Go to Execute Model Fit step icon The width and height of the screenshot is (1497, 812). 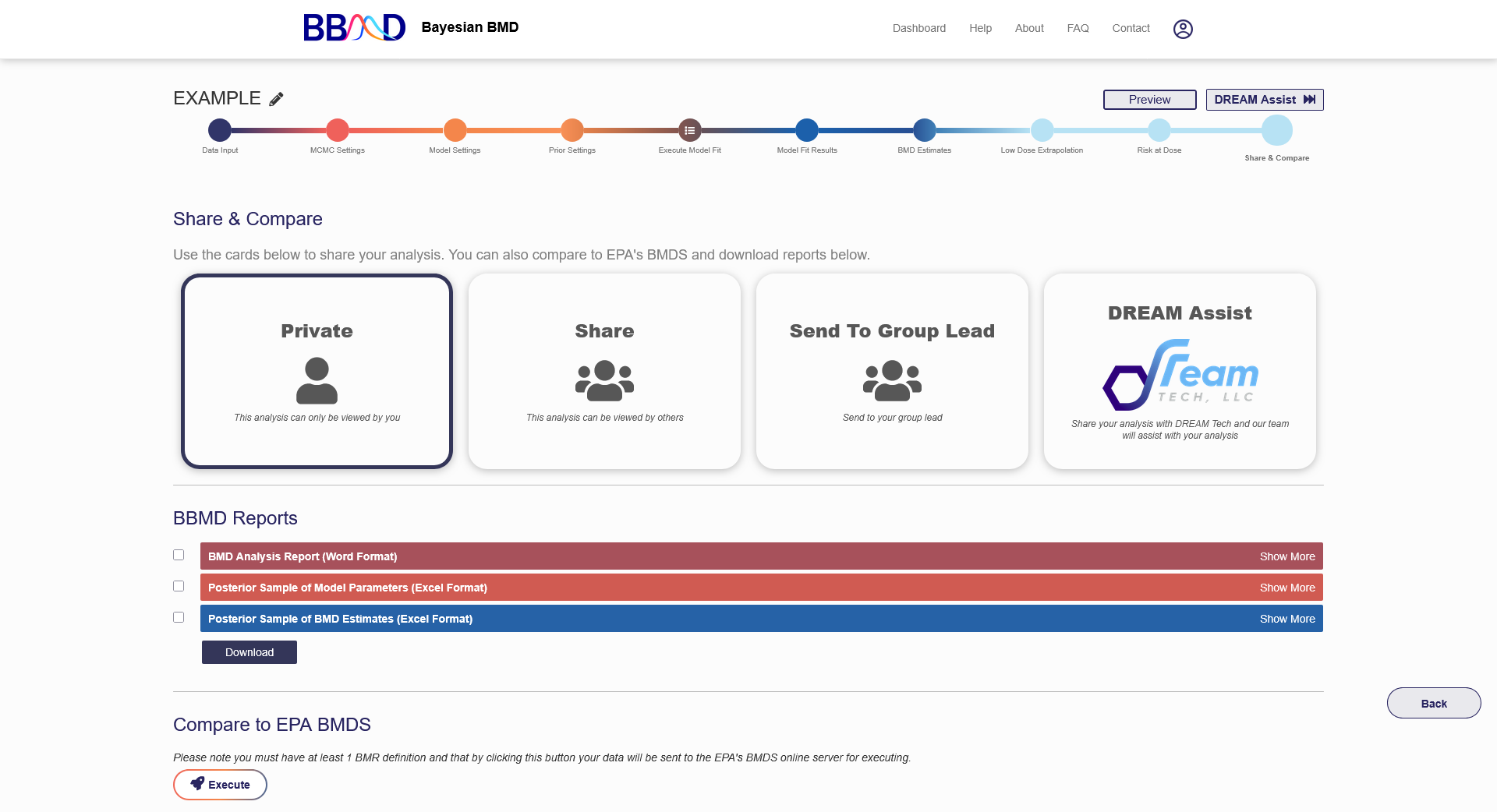pyautogui.click(x=689, y=130)
